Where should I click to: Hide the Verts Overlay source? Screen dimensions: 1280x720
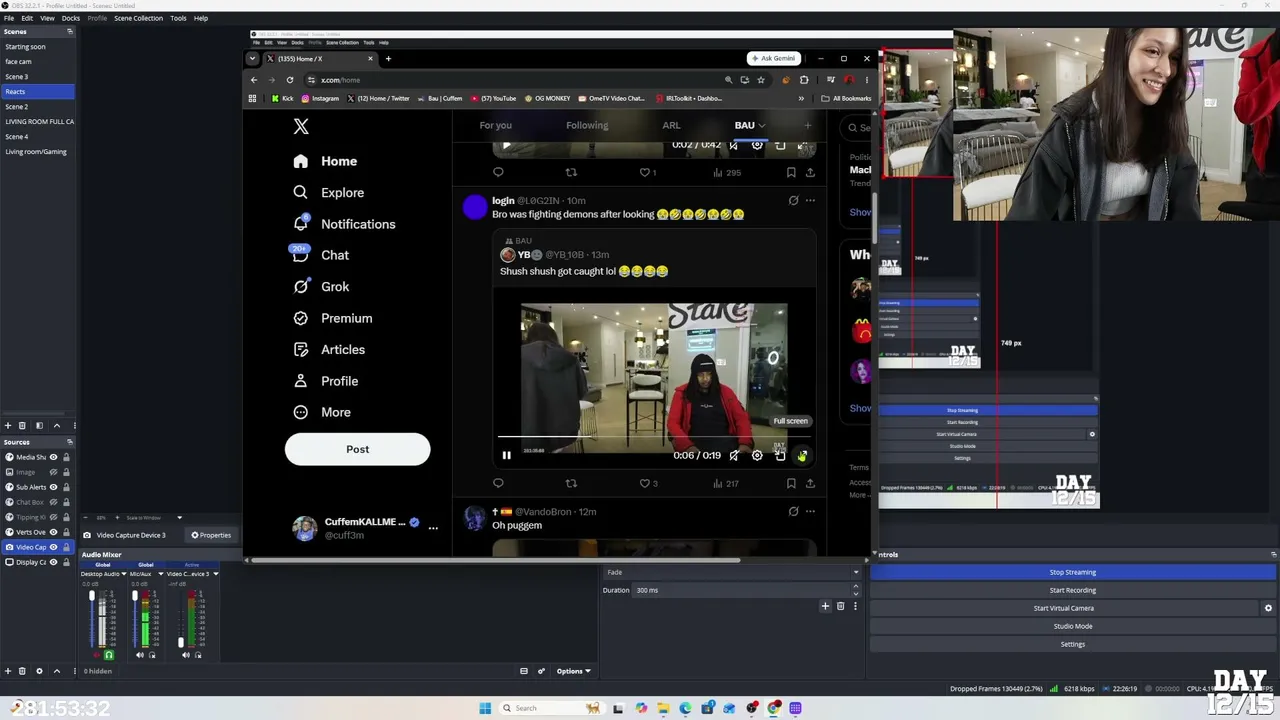[x=54, y=532]
